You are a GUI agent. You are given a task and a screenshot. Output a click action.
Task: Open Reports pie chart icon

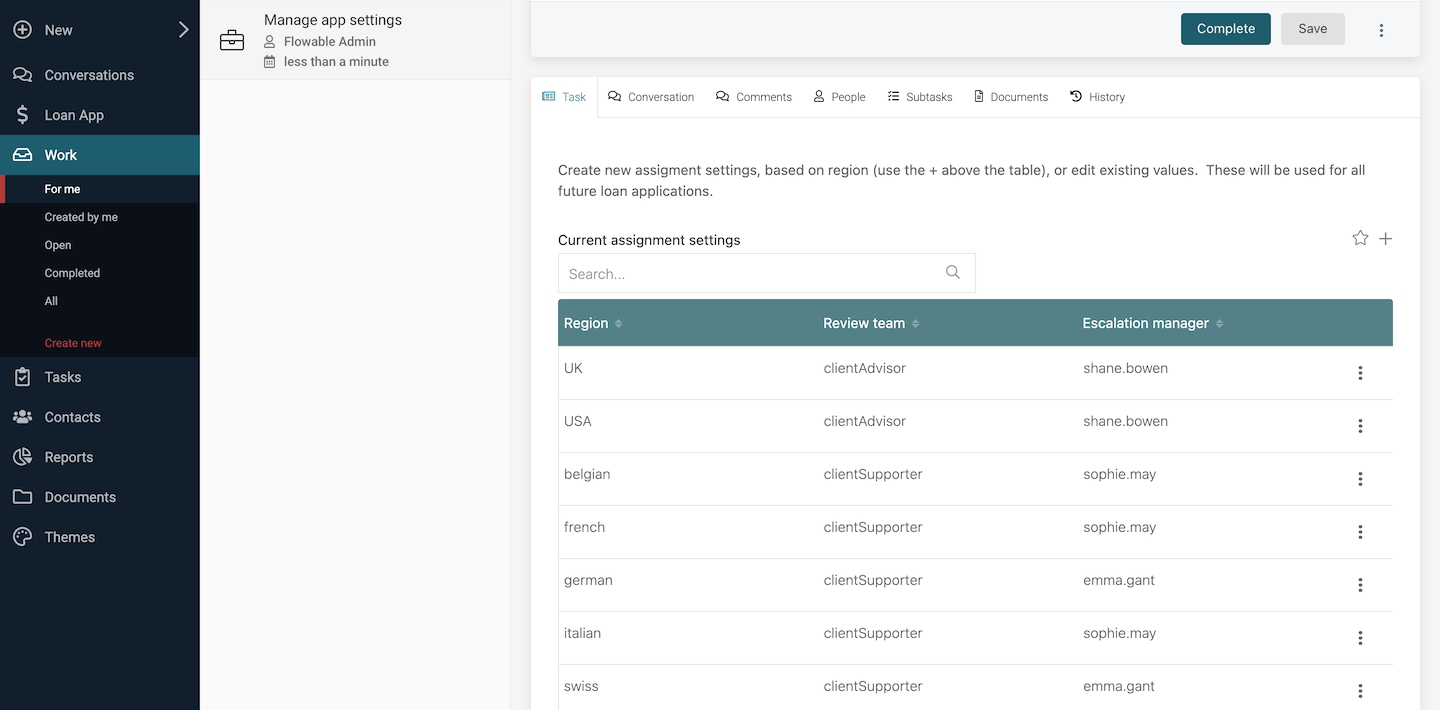coord(22,457)
